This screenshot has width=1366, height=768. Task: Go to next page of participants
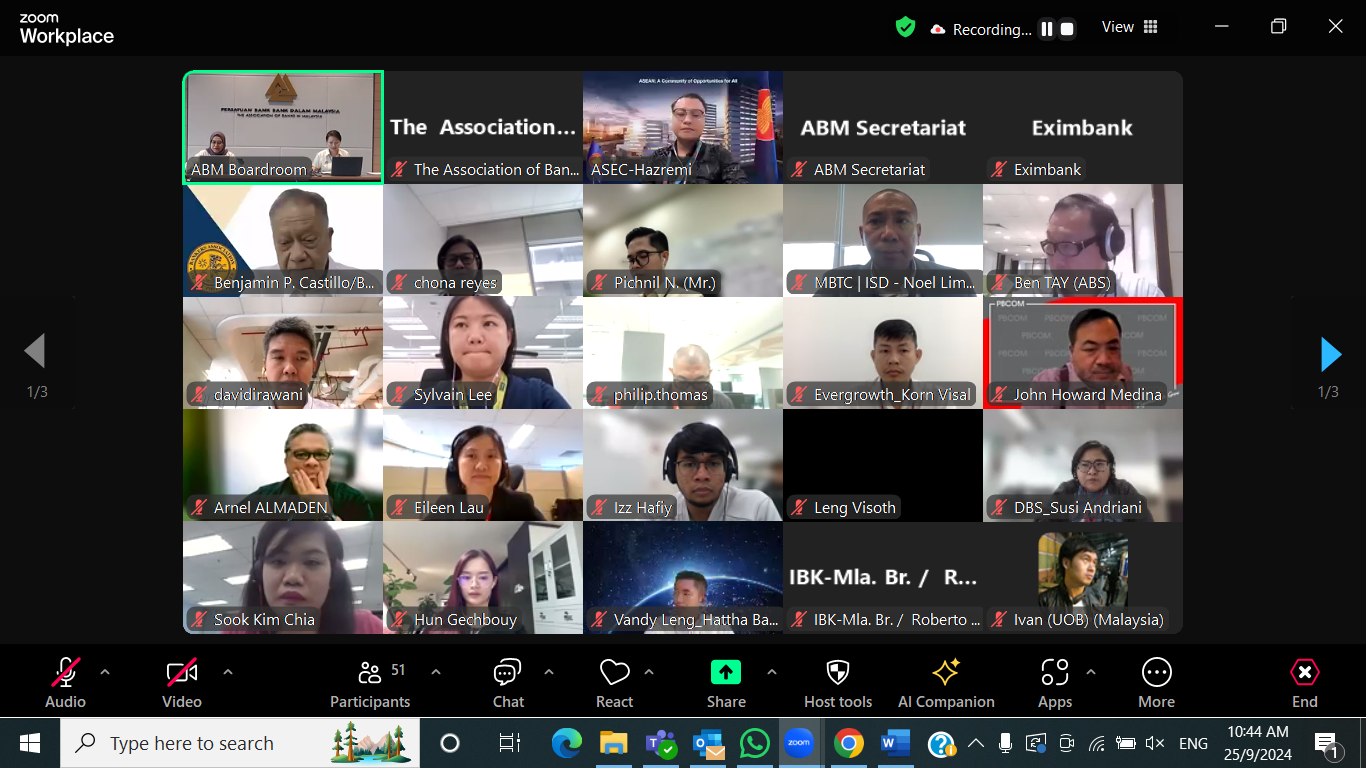pos(1330,354)
